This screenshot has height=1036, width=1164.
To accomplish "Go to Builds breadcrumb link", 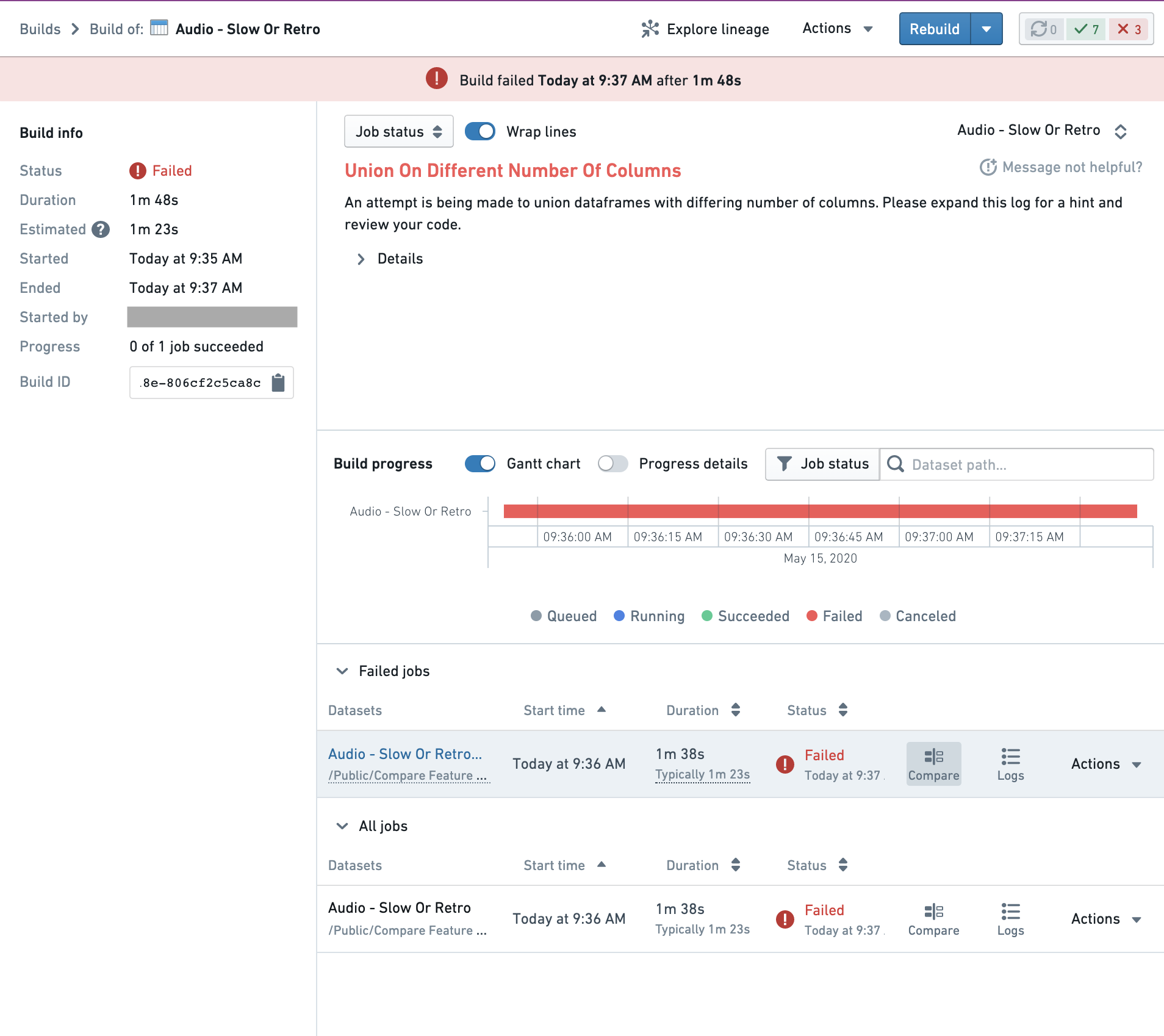I will 40,29.
